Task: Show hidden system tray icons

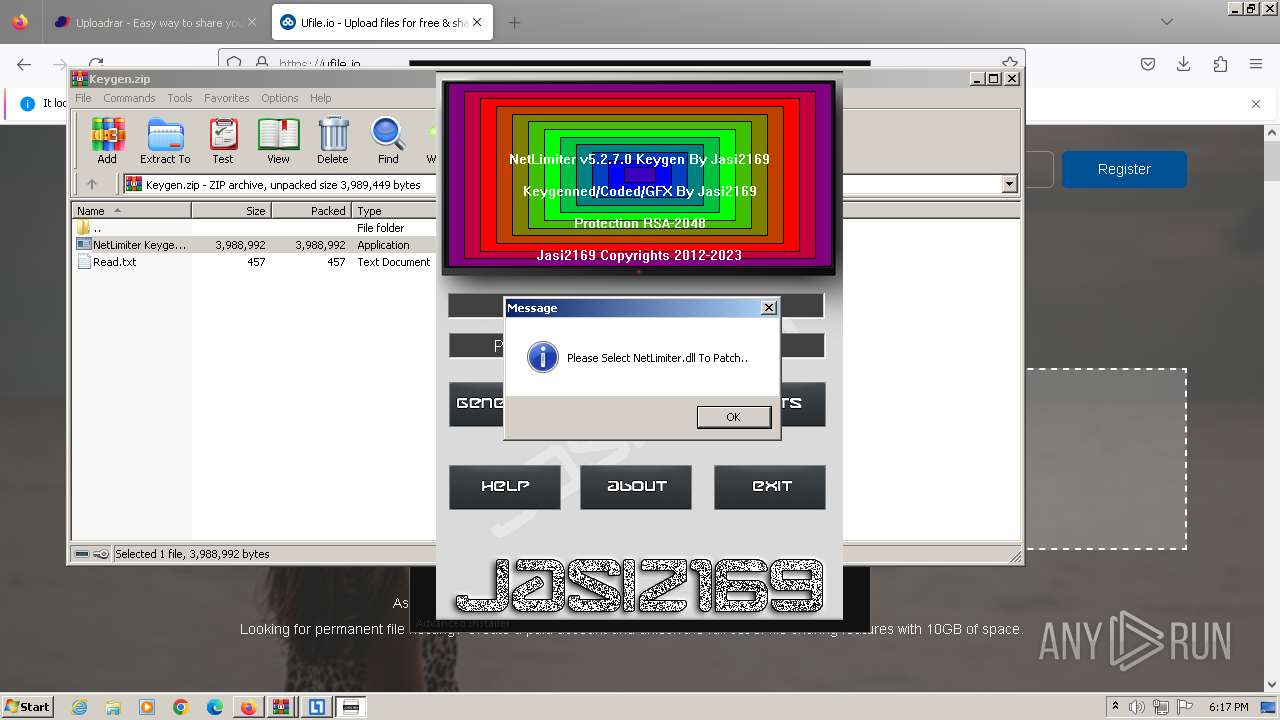Action: [x=1115, y=707]
